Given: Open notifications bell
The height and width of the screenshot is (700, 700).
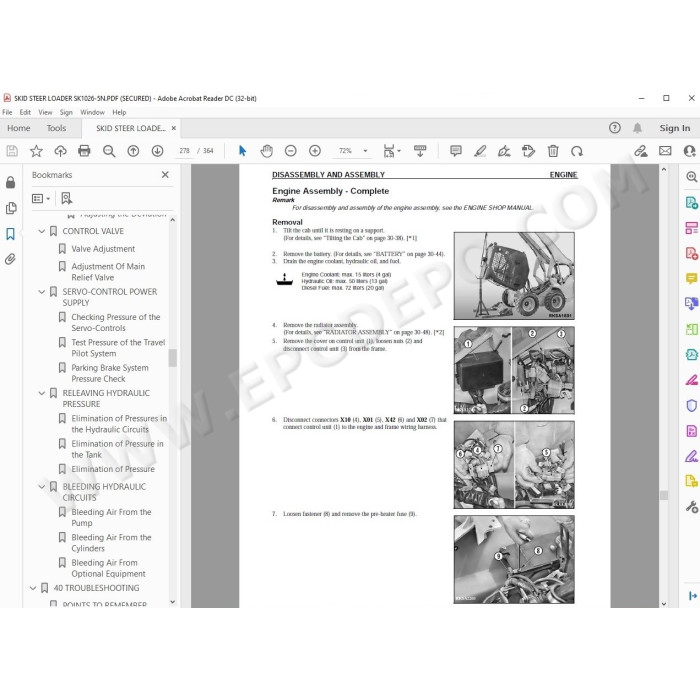Looking at the screenshot, I should click(638, 128).
